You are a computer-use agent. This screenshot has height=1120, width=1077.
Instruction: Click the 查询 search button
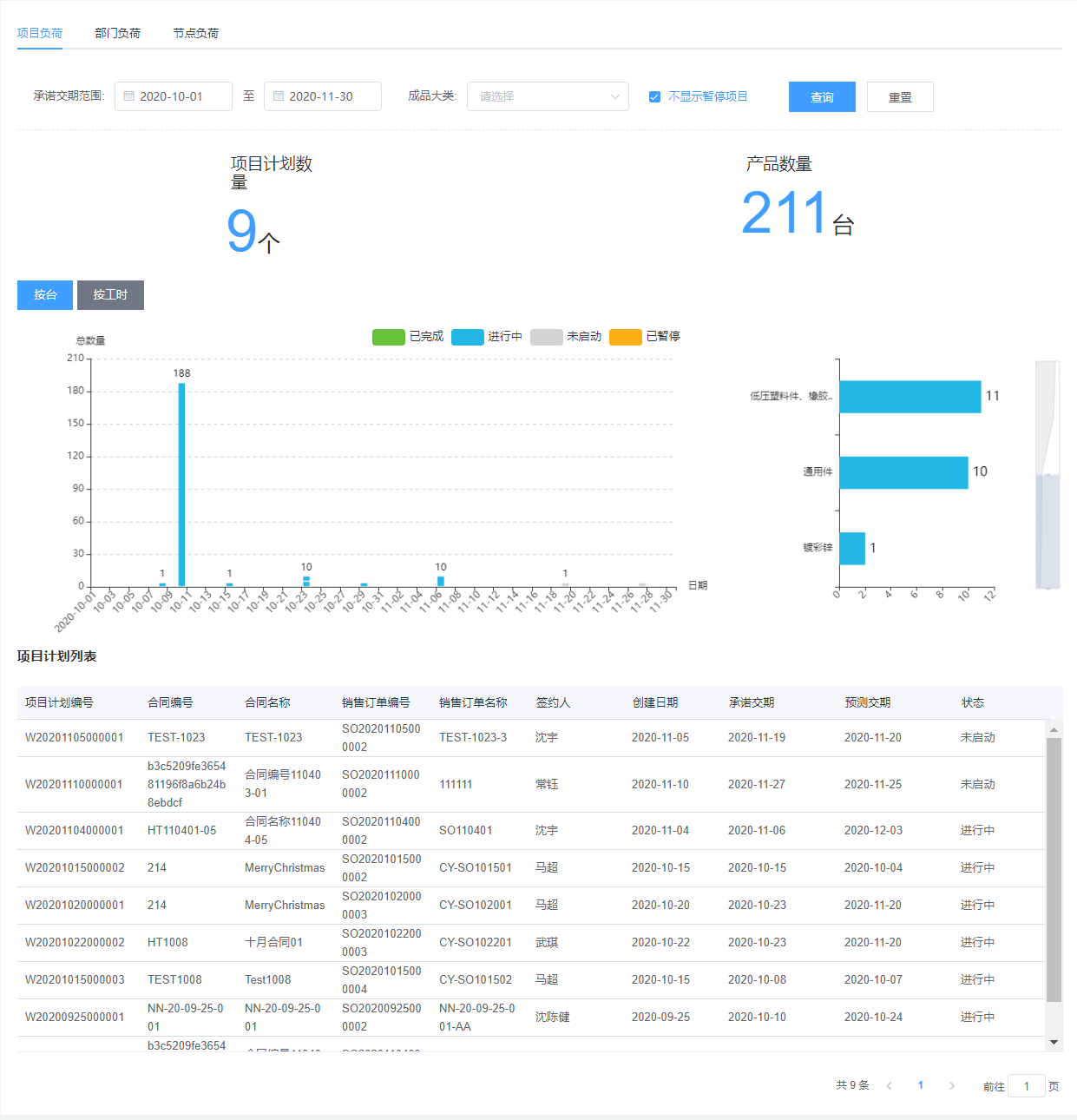tap(822, 97)
